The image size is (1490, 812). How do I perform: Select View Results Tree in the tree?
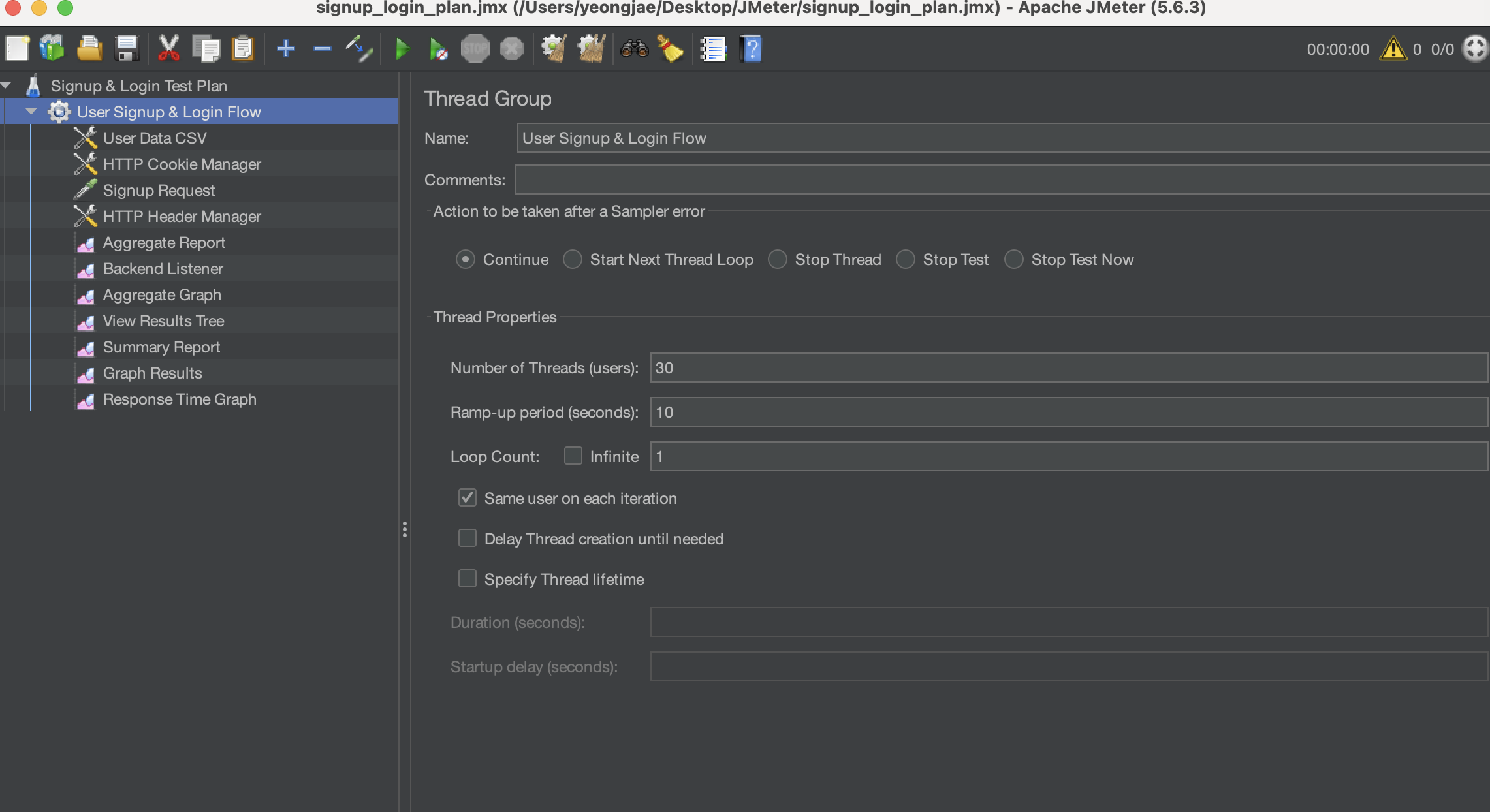coord(163,321)
